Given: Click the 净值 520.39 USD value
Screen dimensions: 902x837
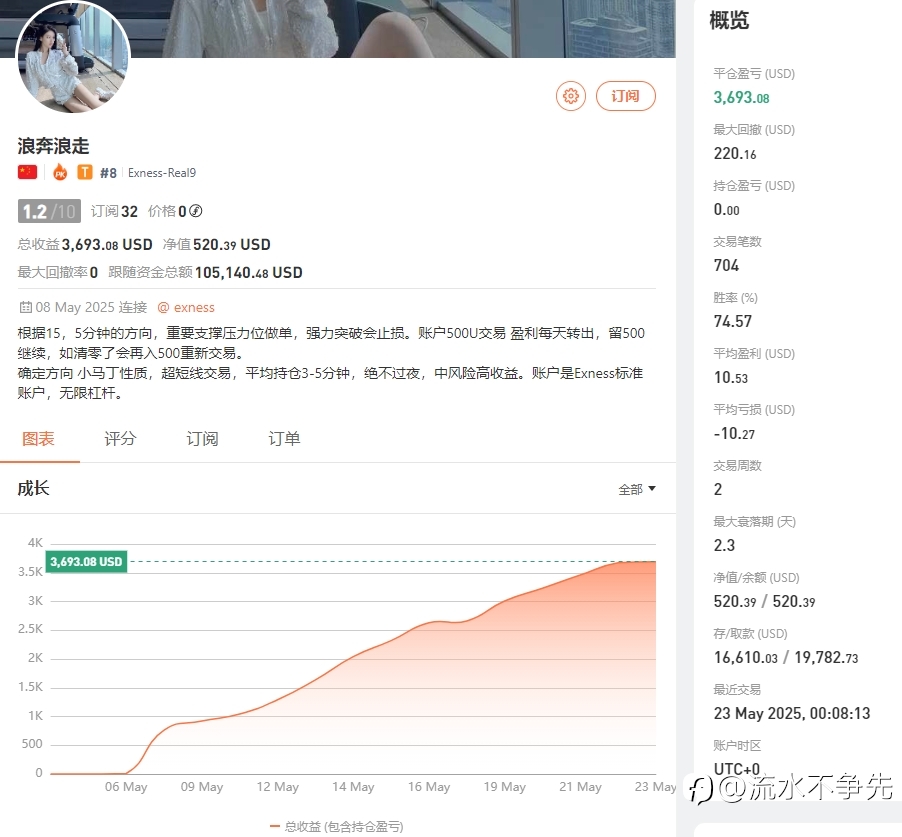Looking at the screenshot, I should 217,244.
